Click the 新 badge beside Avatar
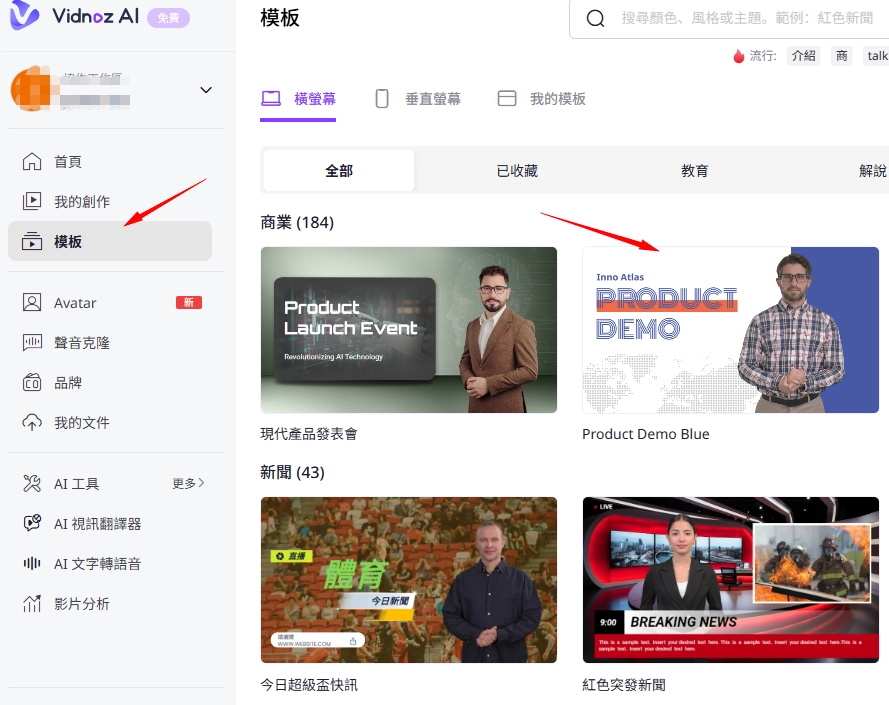 [x=189, y=302]
